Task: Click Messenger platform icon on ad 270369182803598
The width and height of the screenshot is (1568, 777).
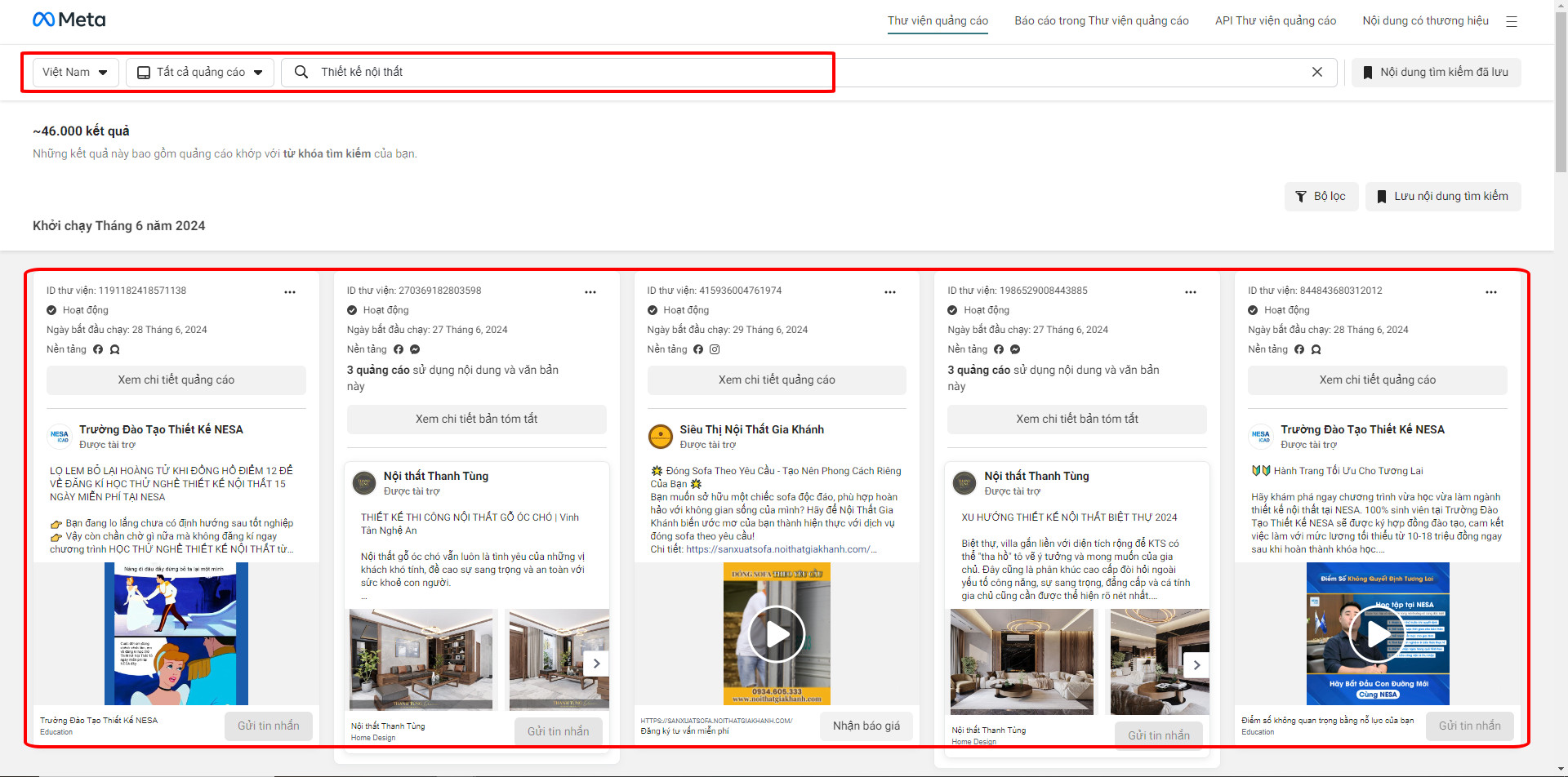Action: [415, 349]
